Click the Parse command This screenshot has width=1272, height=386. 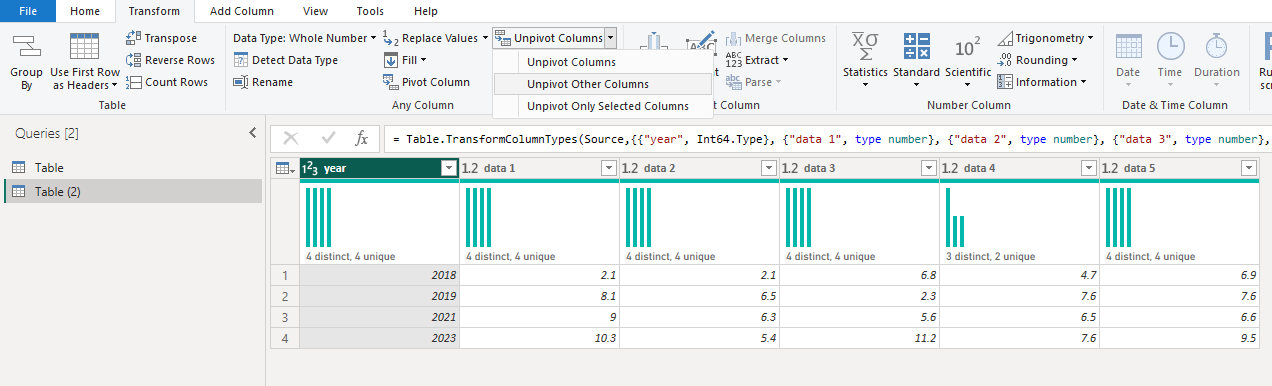[x=754, y=82]
